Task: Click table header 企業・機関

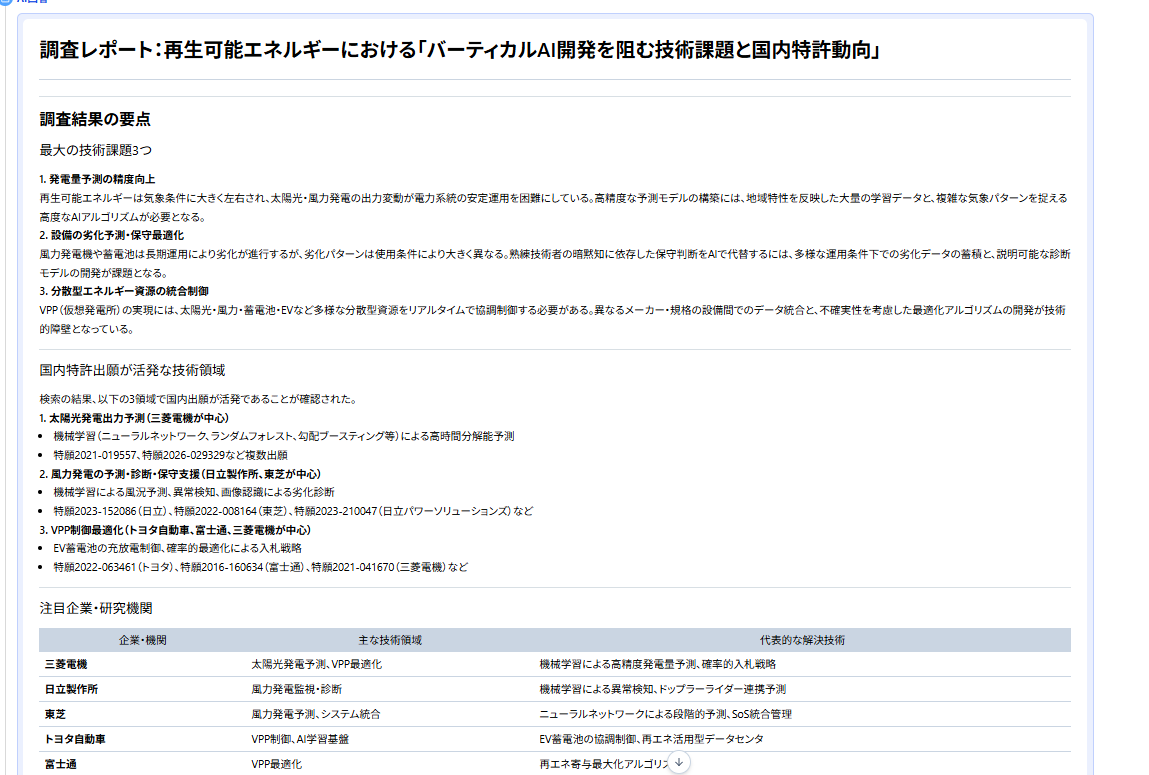Action: 143,640
